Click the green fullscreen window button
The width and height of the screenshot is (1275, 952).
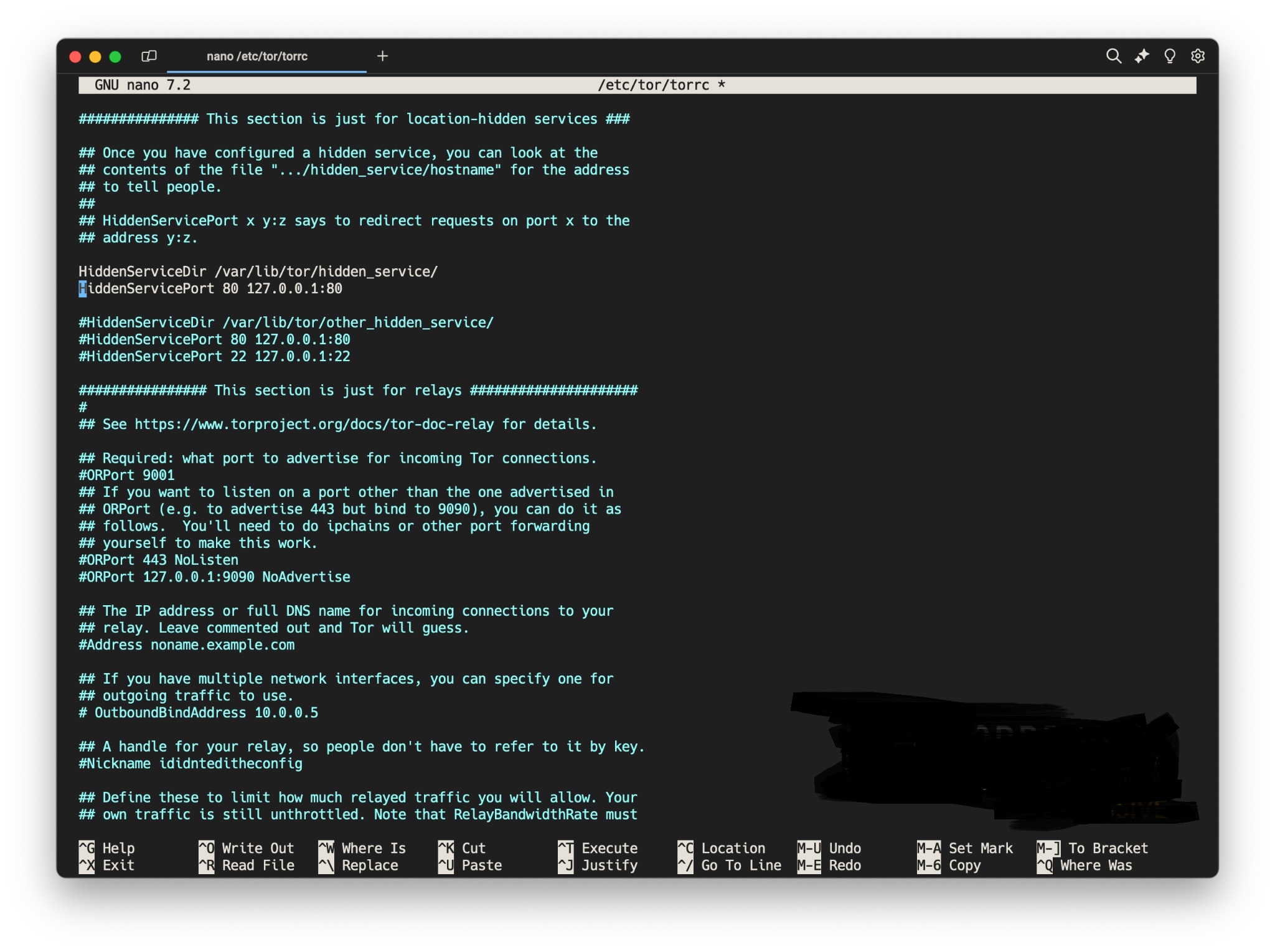[115, 57]
